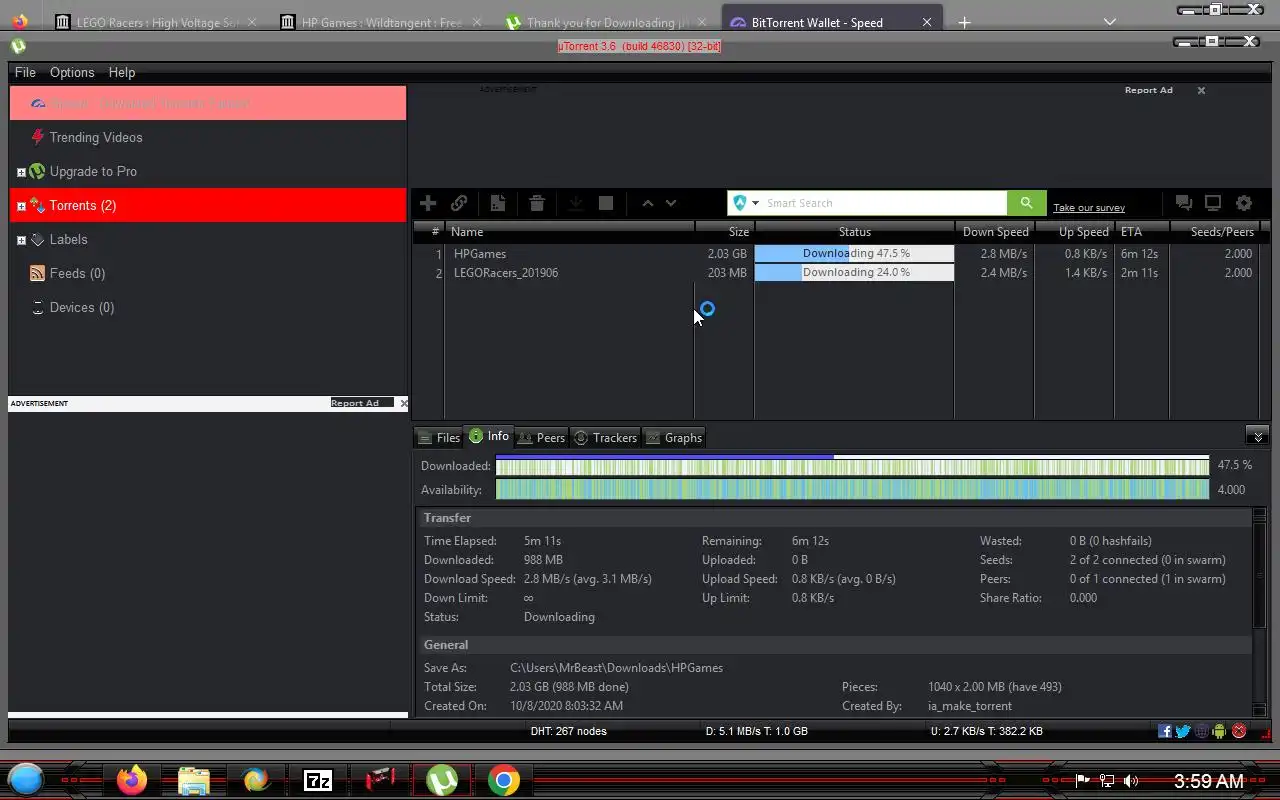Click the Create New Torrent document icon

[497, 203]
